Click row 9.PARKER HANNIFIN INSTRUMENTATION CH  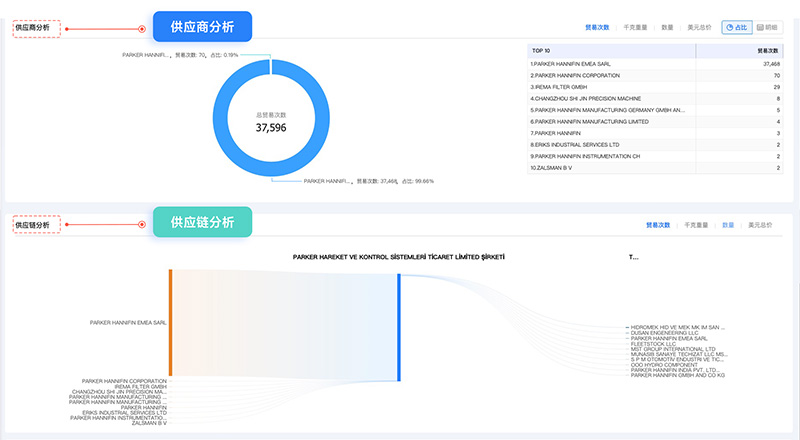pyautogui.click(x=655, y=156)
